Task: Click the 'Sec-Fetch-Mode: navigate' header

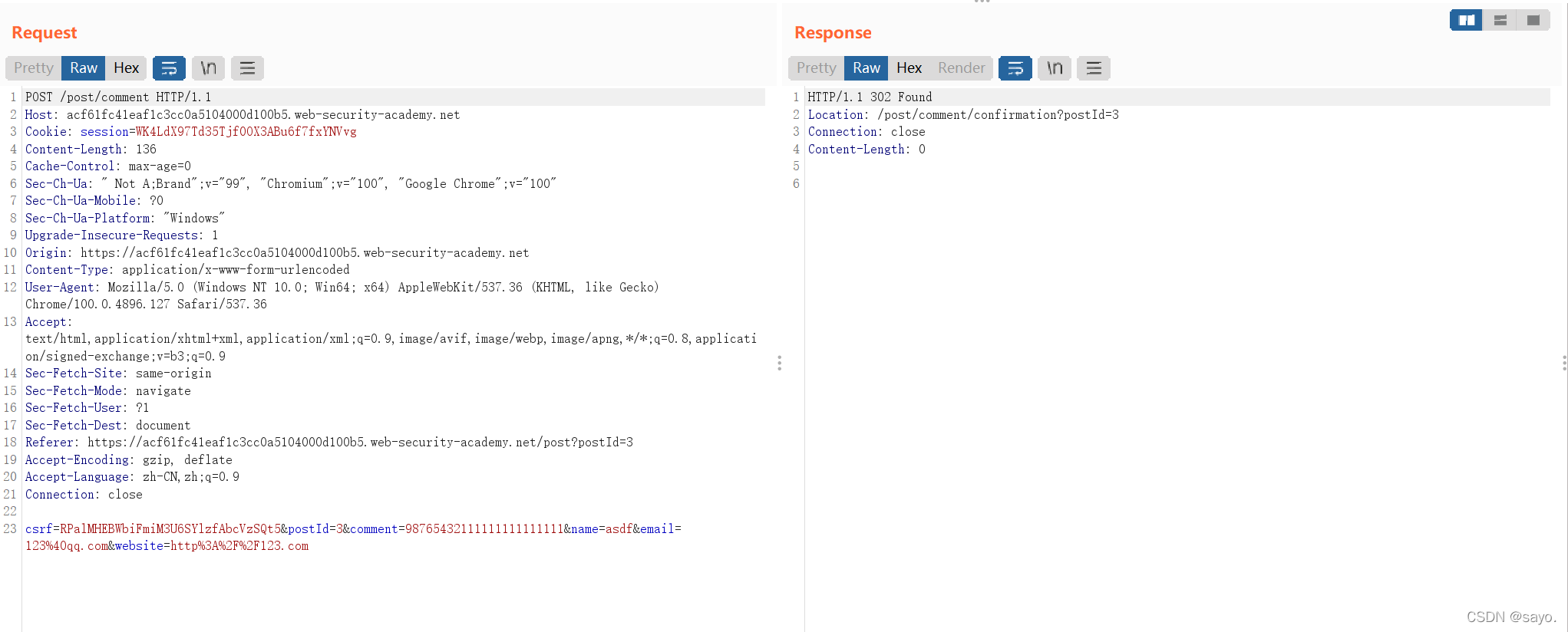Action: click(x=108, y=391)
